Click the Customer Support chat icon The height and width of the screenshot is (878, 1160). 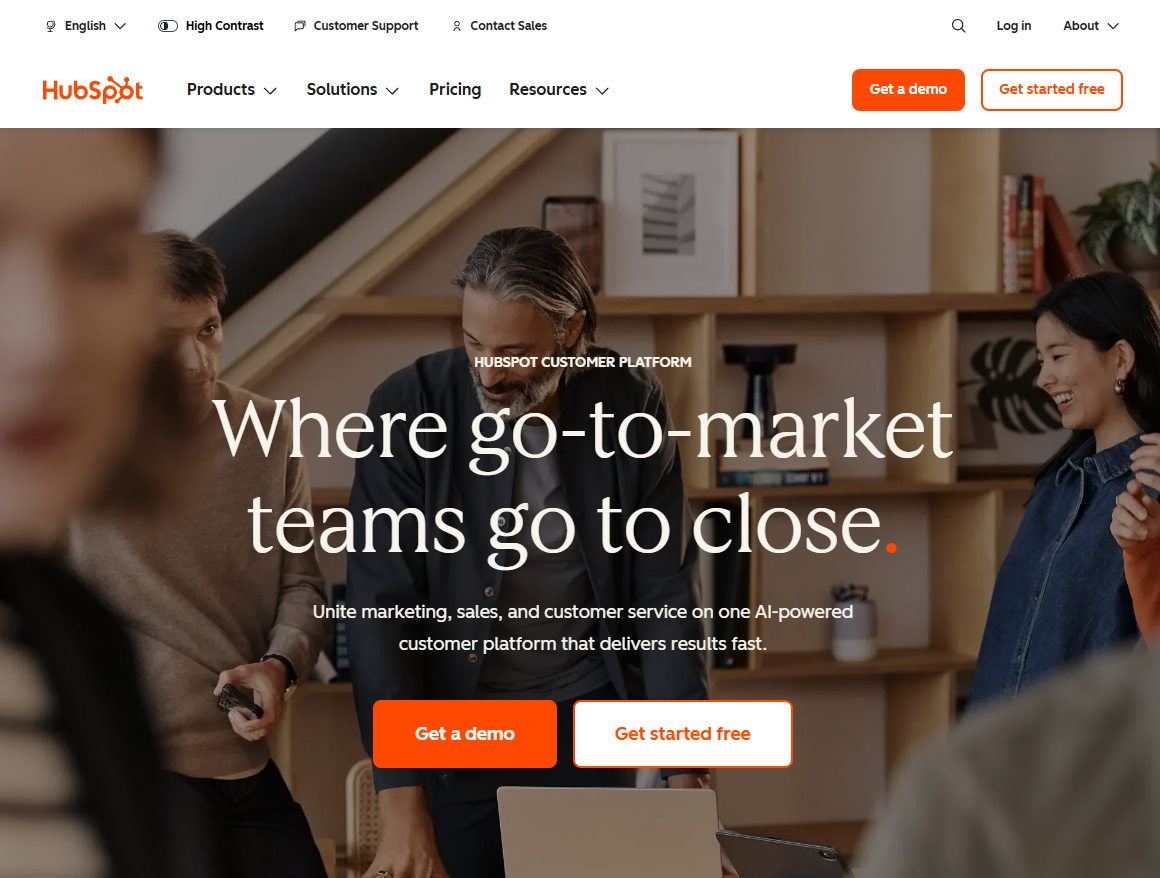[300, 26]
